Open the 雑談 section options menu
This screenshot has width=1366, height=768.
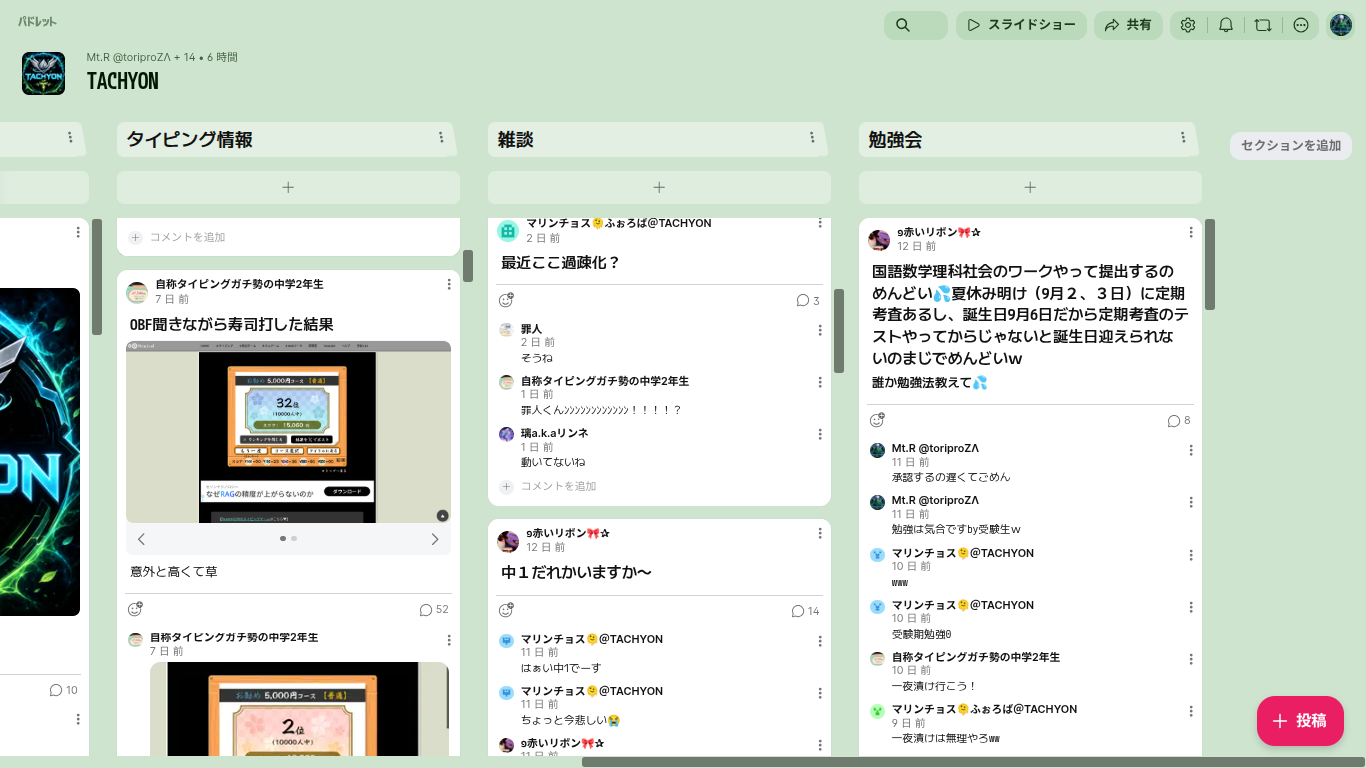812,138
